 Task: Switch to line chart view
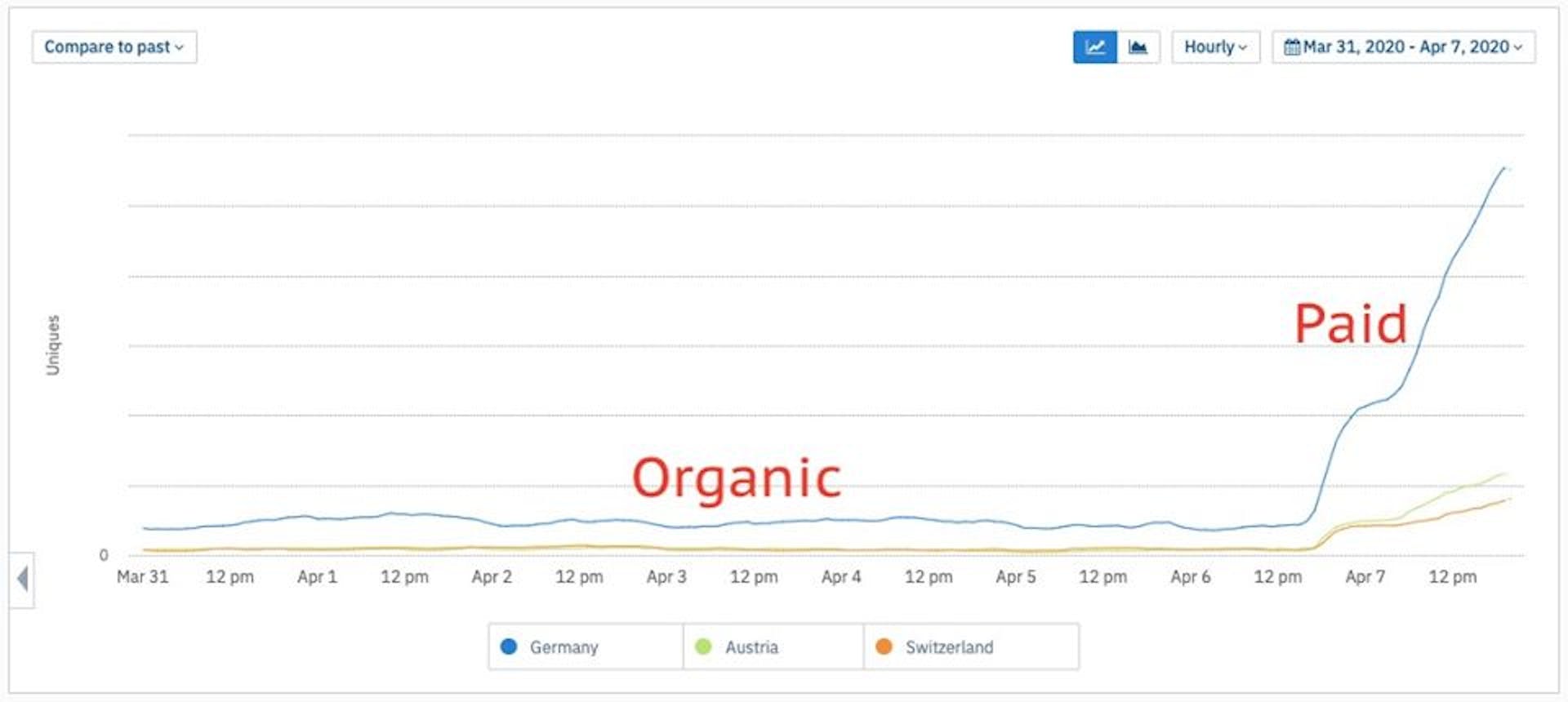[1094, 47]
